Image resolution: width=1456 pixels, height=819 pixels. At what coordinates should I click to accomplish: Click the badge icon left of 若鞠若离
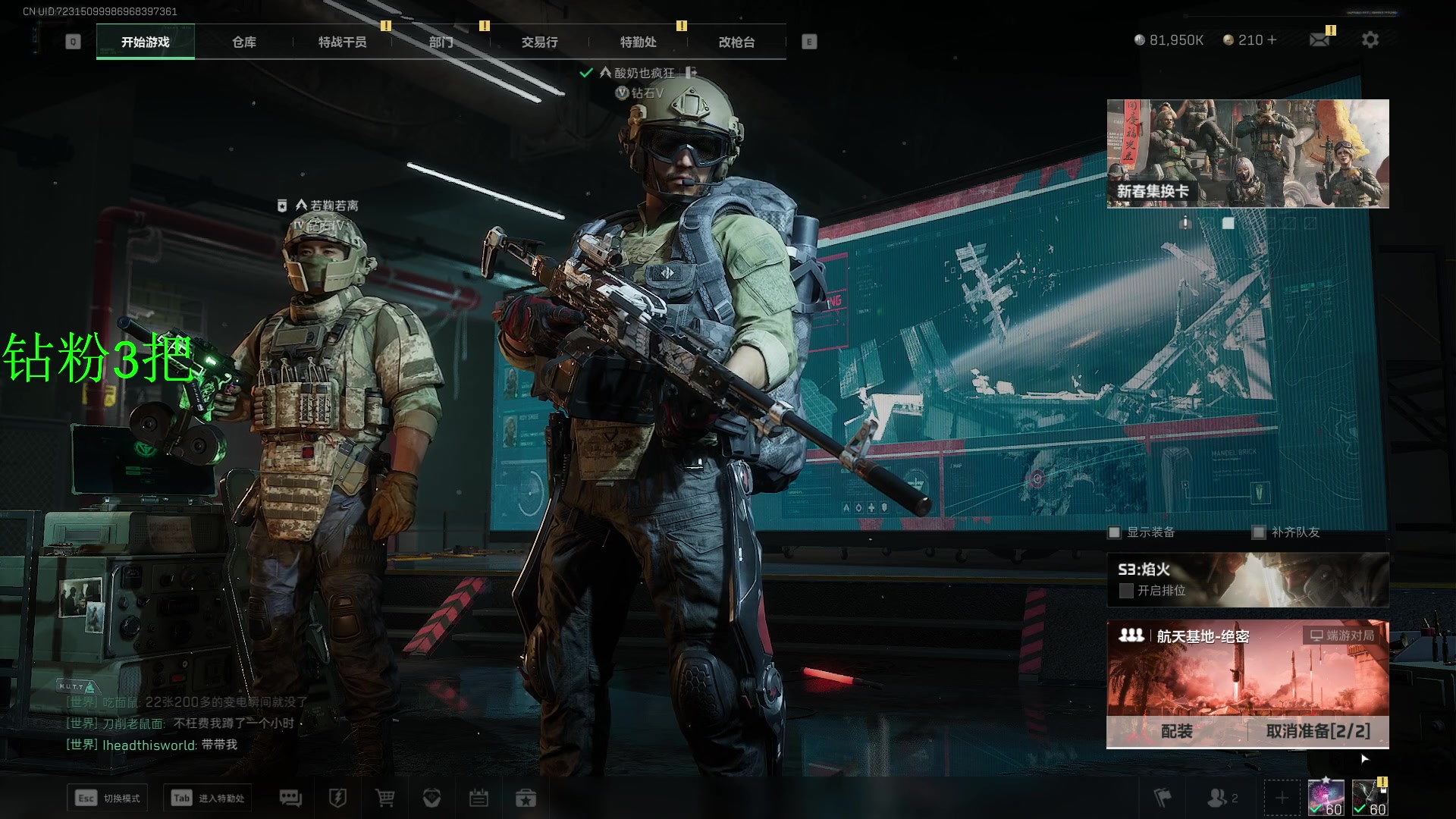click(282, 206)
